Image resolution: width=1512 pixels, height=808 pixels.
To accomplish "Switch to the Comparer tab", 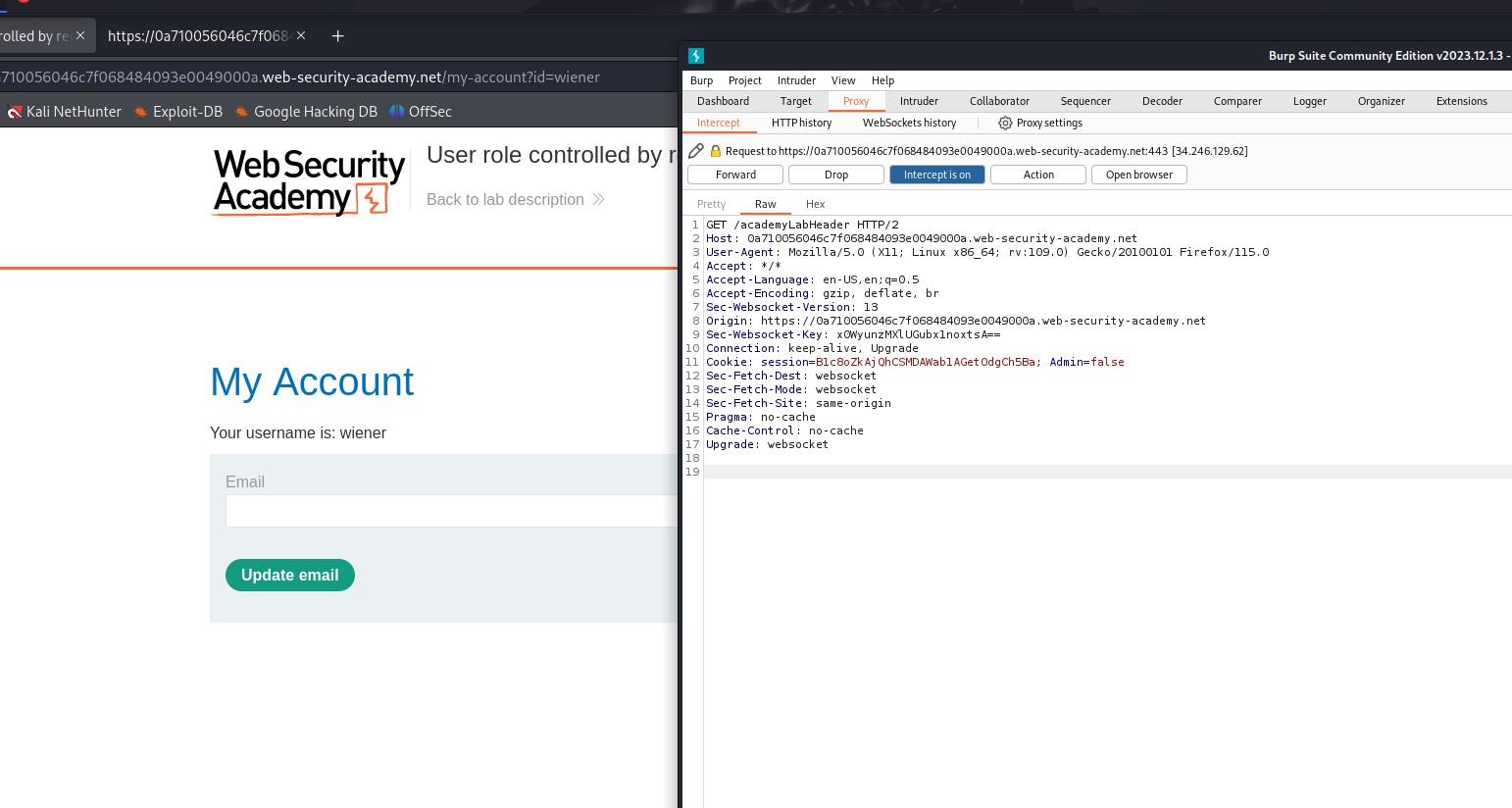I will point(1237,101).
